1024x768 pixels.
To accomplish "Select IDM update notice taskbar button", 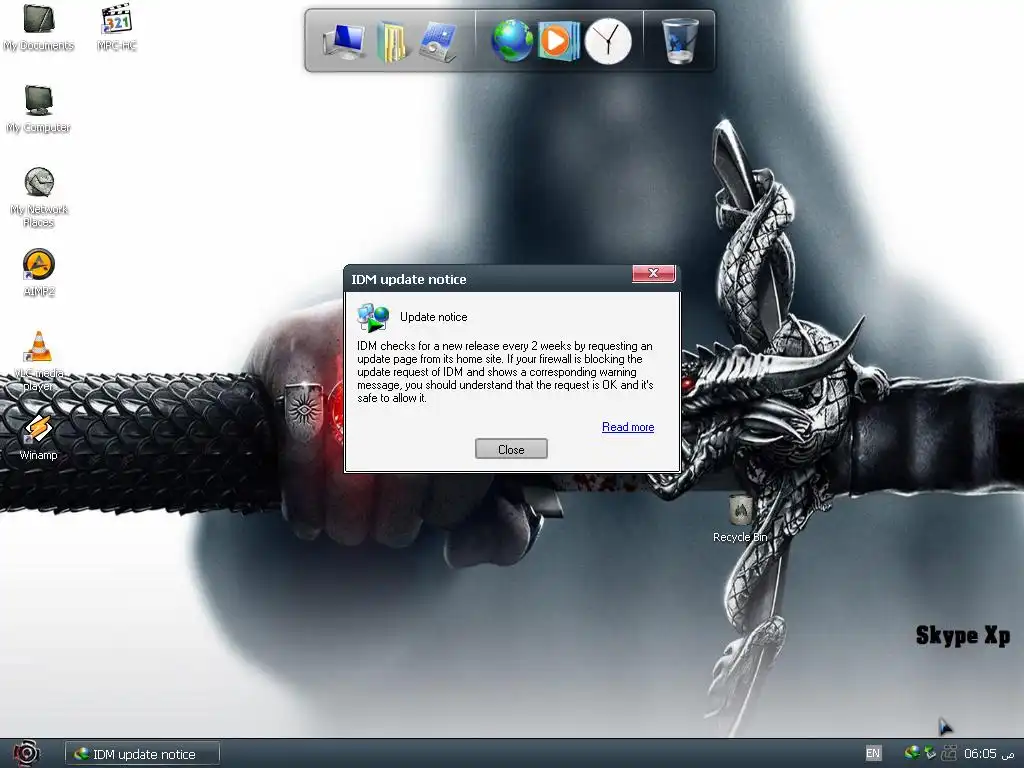I will (142, 754).
